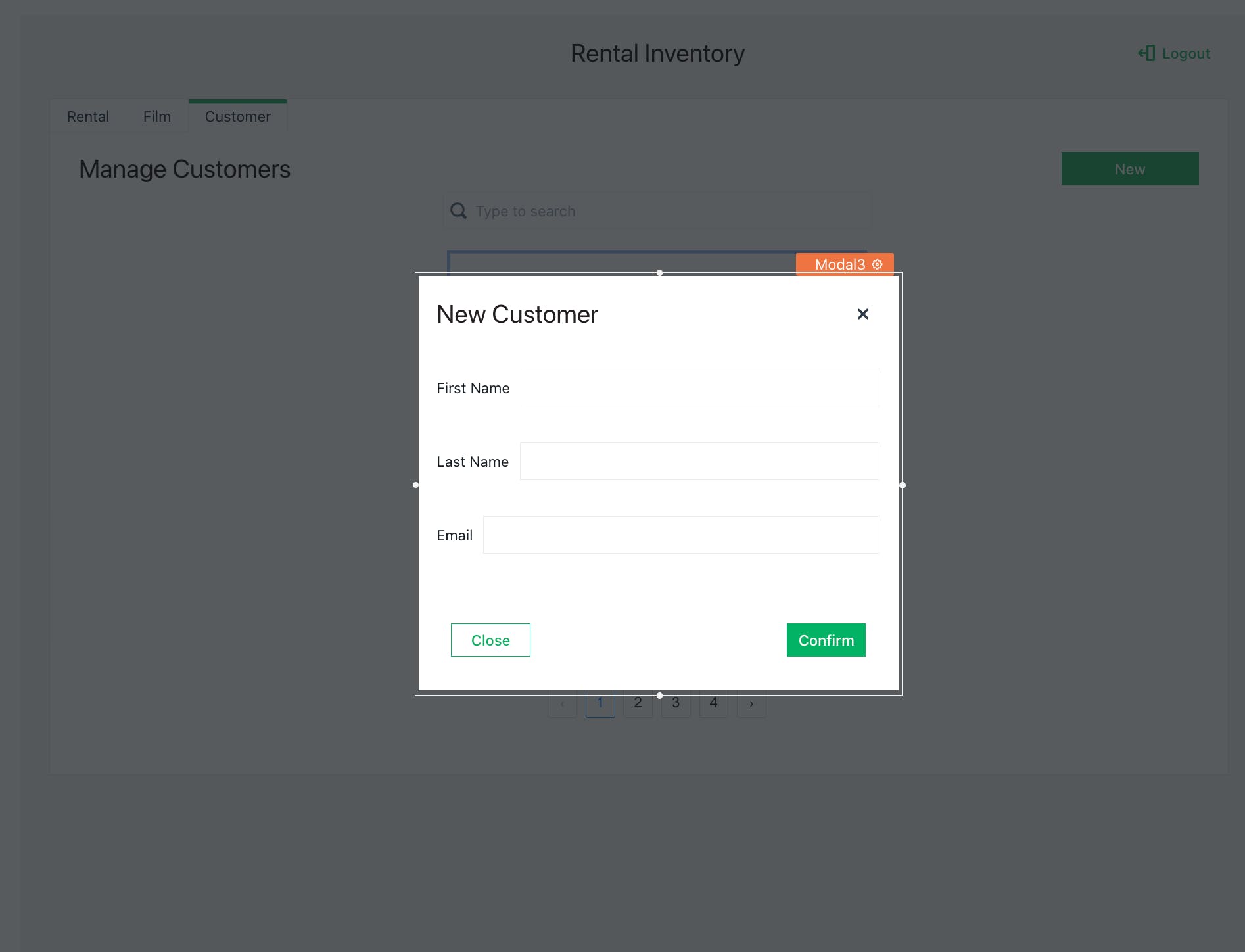The width and height of the screenshot is (1245, 952).
Task: Click the magnifying glass search icon
Action: click(x=458, y=211)
